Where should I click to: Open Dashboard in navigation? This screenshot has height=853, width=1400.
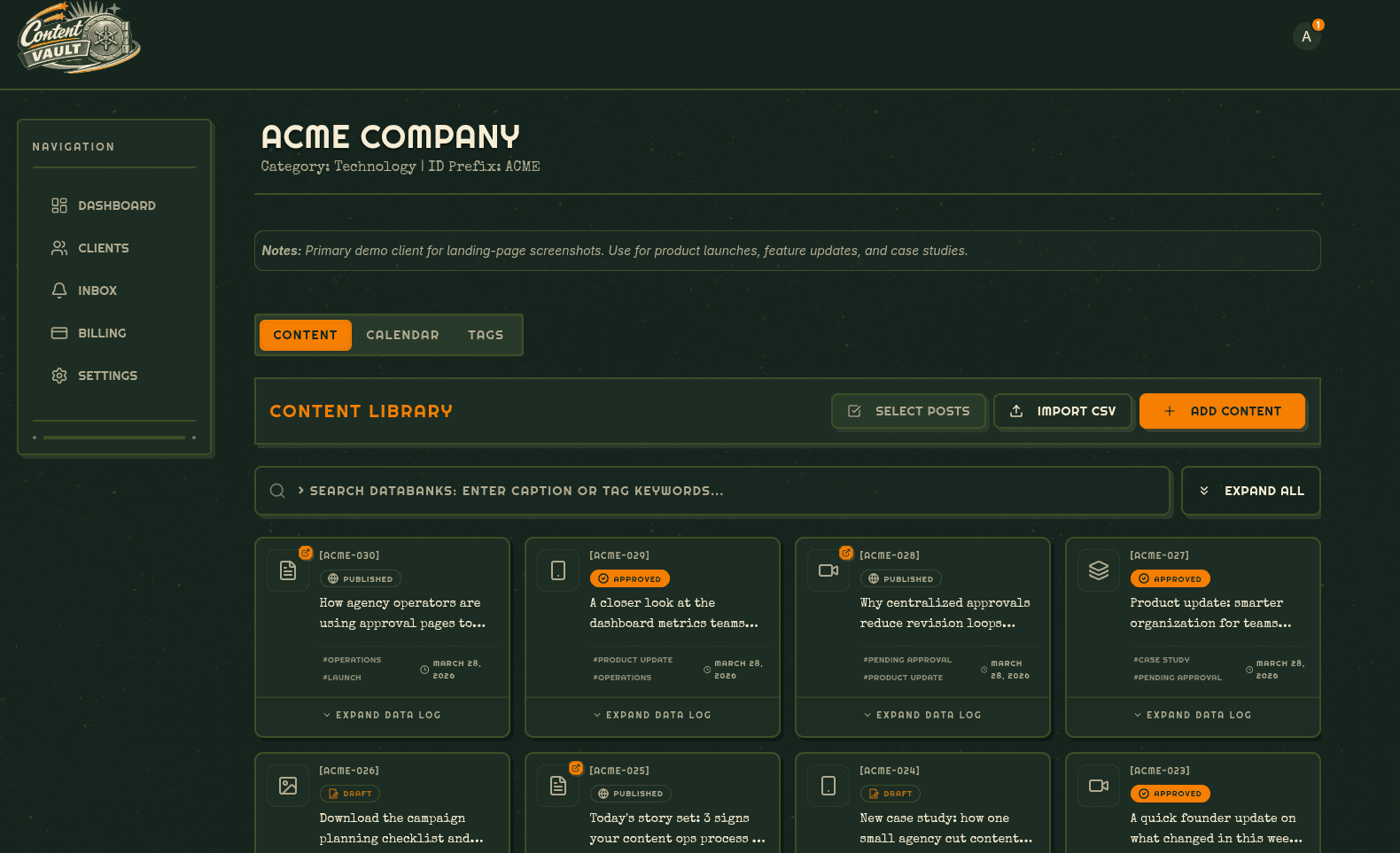click(115, 205)
